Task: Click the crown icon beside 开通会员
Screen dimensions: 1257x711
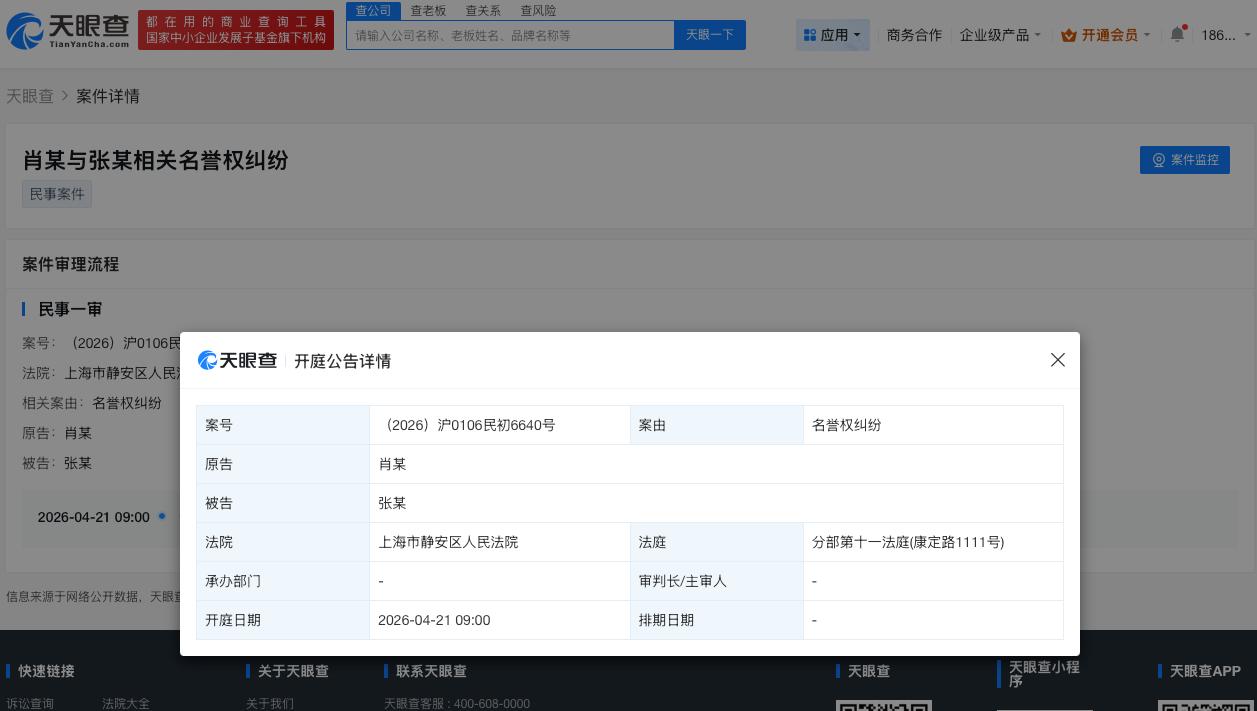Action: pyautogui.click(x=1070, y=35)
